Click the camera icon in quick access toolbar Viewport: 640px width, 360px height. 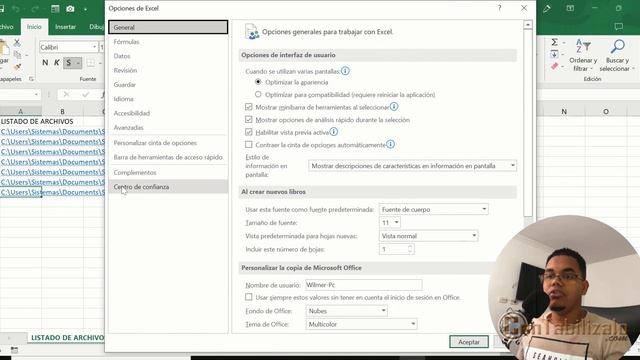tap(70, 9)
